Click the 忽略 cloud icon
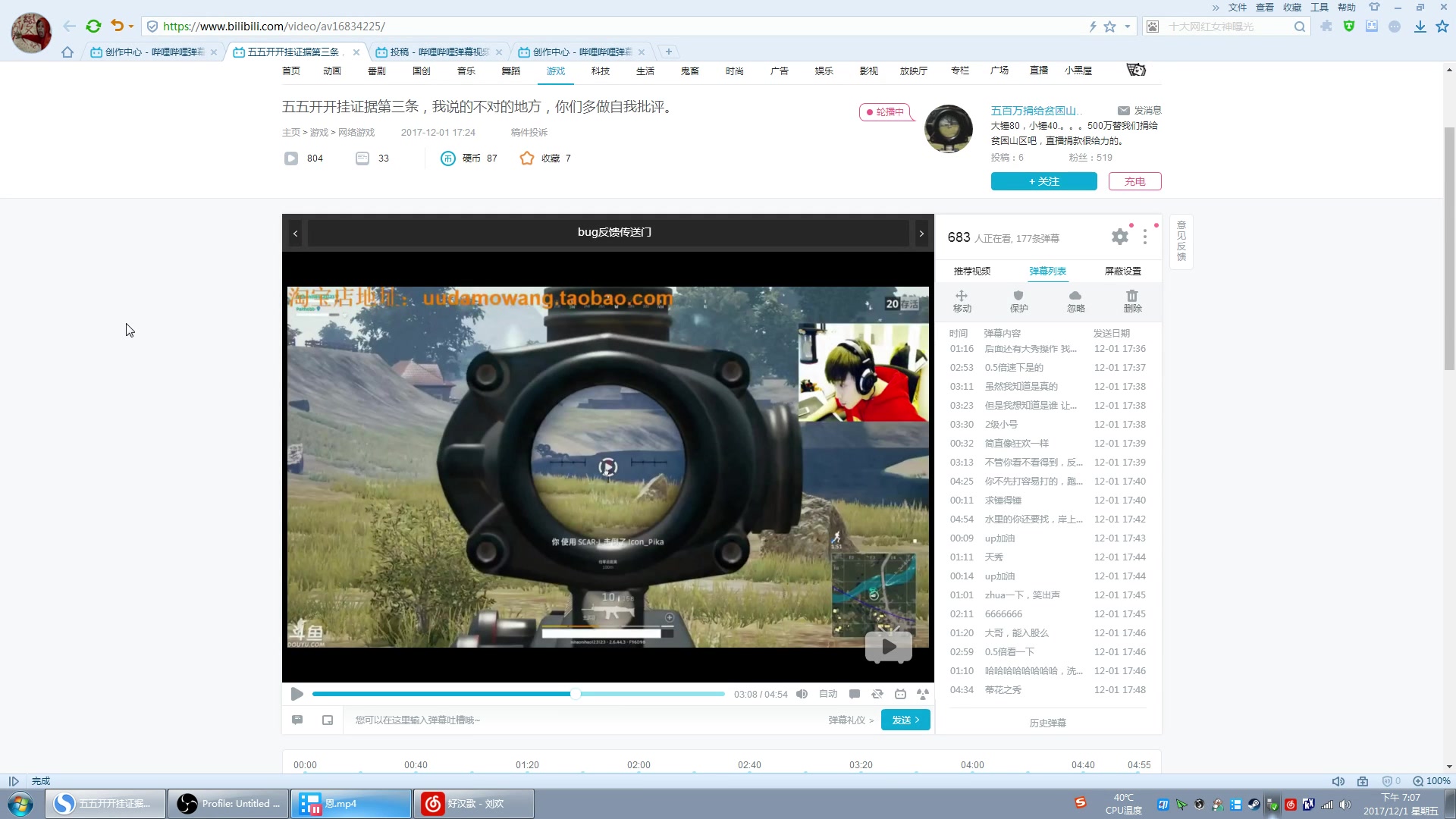 pos(1076,301)
